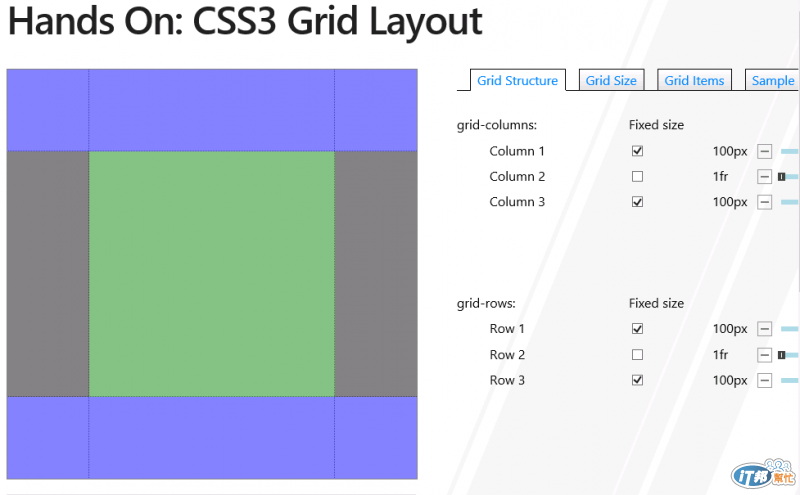Check the Row 2 fixed size box
Screen dimensions: 800x495
[x=637, y=355]
